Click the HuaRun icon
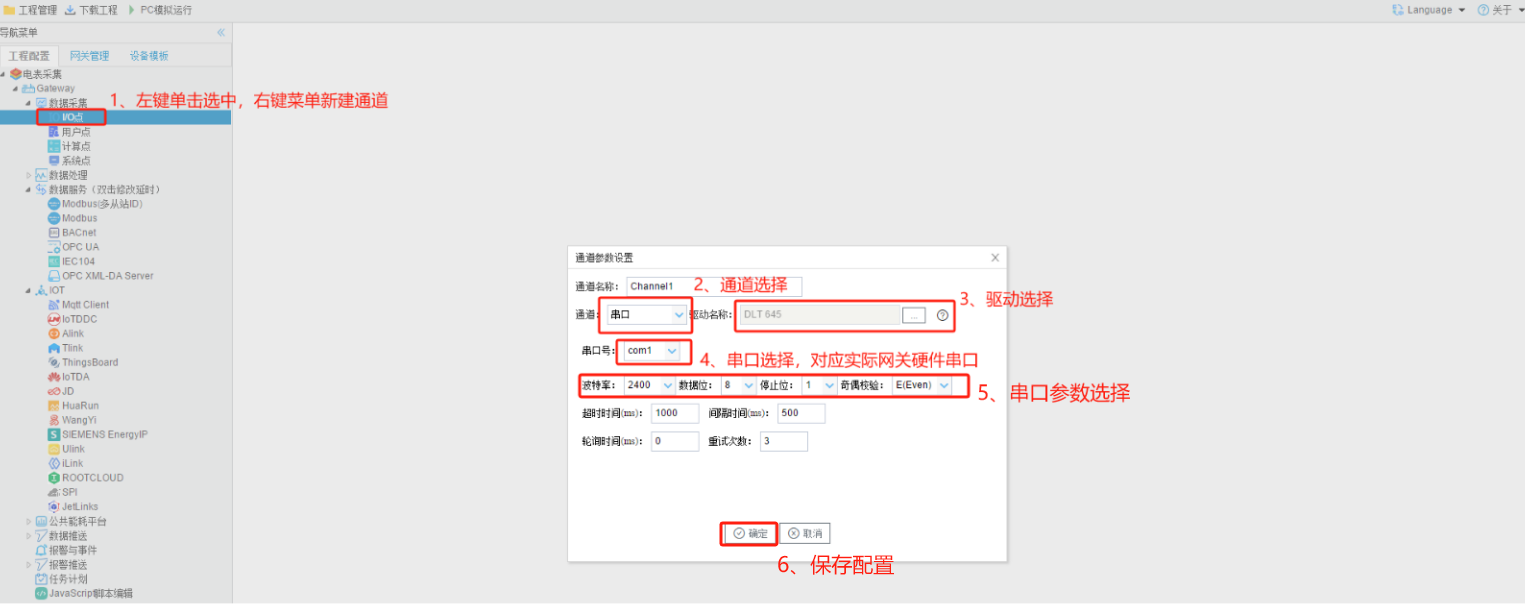The width and height of the screenshot is (1525, 605). point(54,406)
